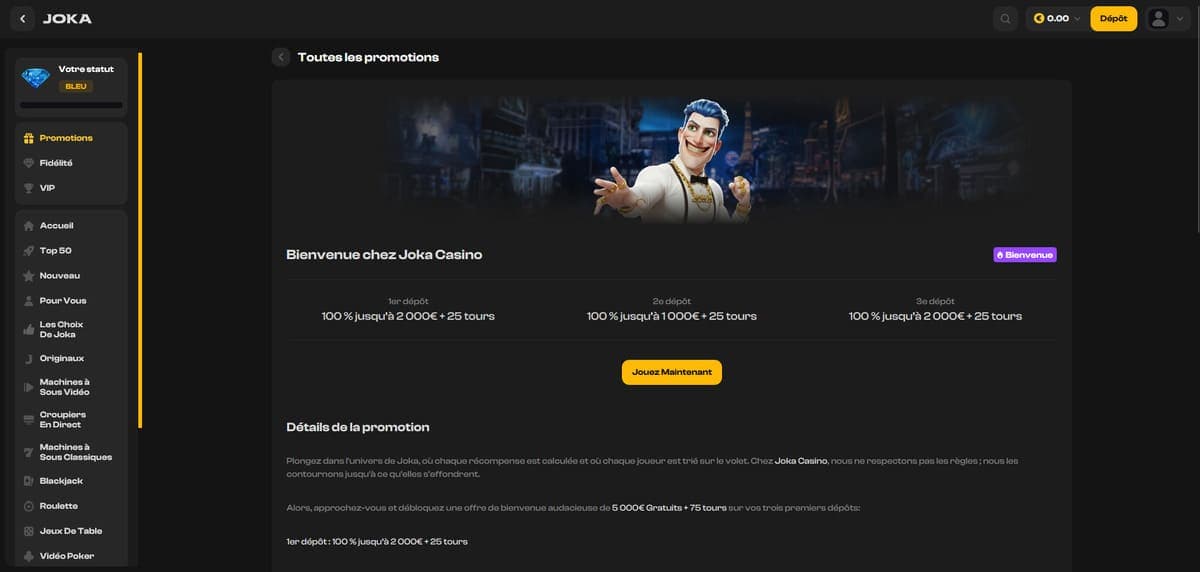Image resolution: width=1200 pixels, height=572 pixels.
Task: Click the 5 000€ Gratuits + 75 tours text
Action: tap(669, 508)
